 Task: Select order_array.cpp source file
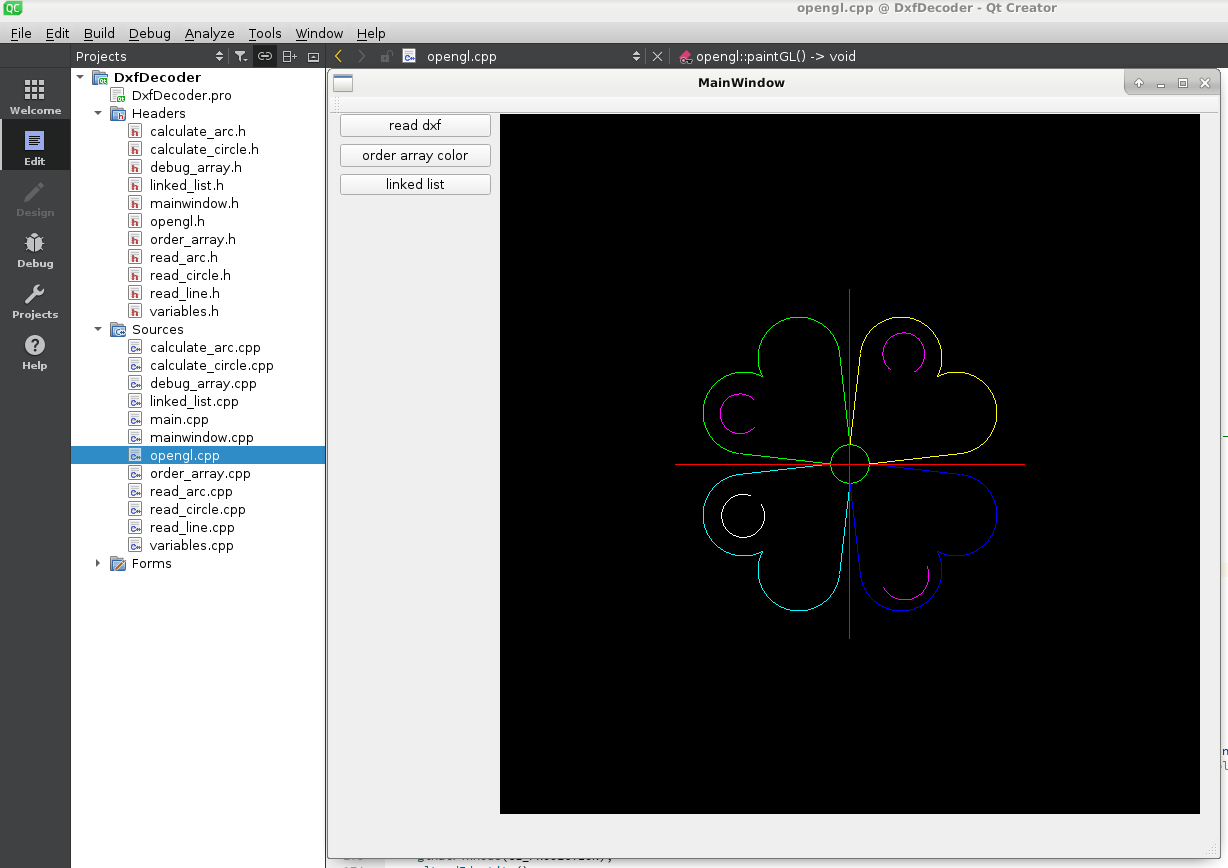click(x=200, y=473)
